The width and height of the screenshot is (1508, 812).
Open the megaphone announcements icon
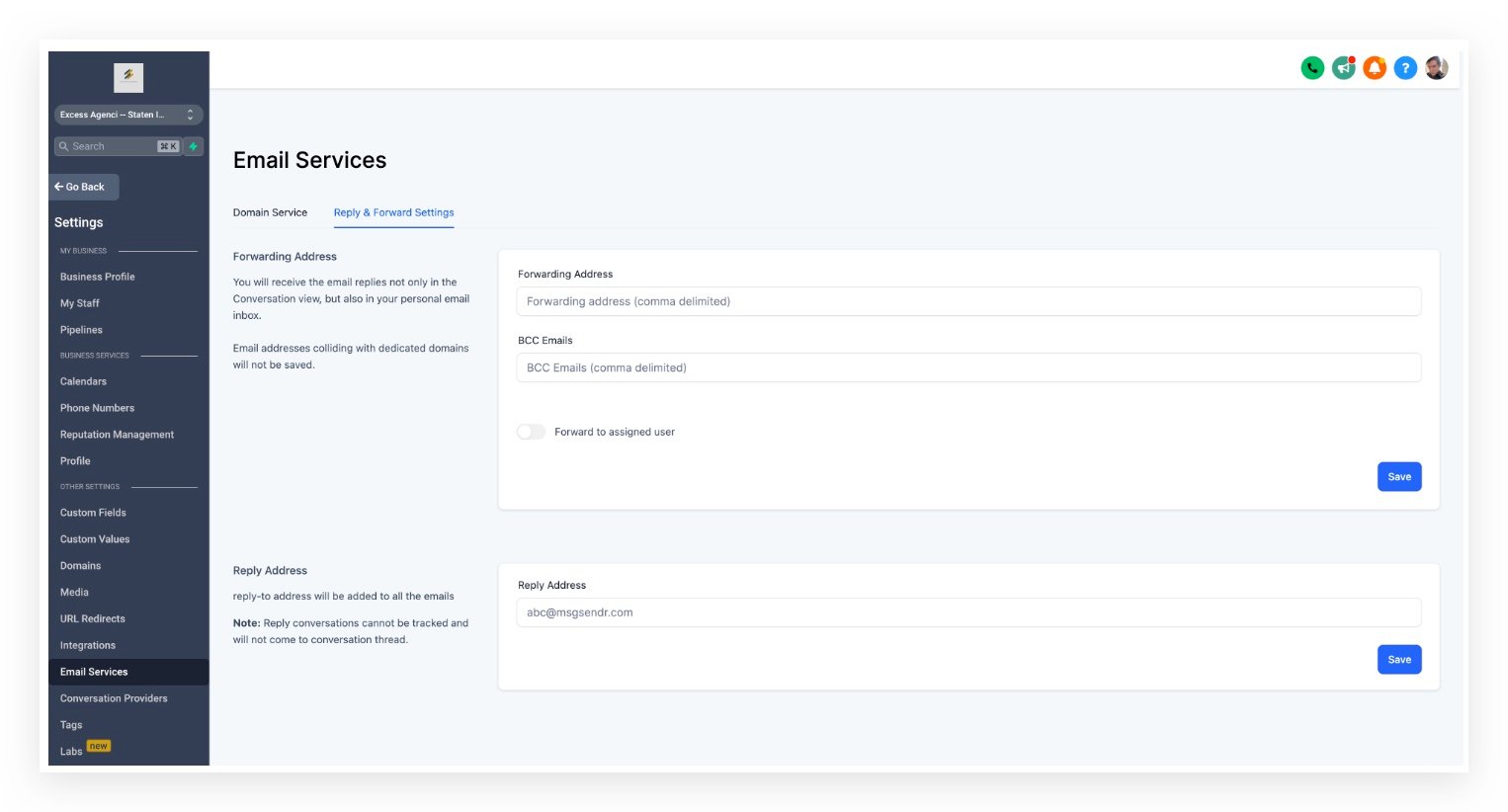click(1343, 68)
